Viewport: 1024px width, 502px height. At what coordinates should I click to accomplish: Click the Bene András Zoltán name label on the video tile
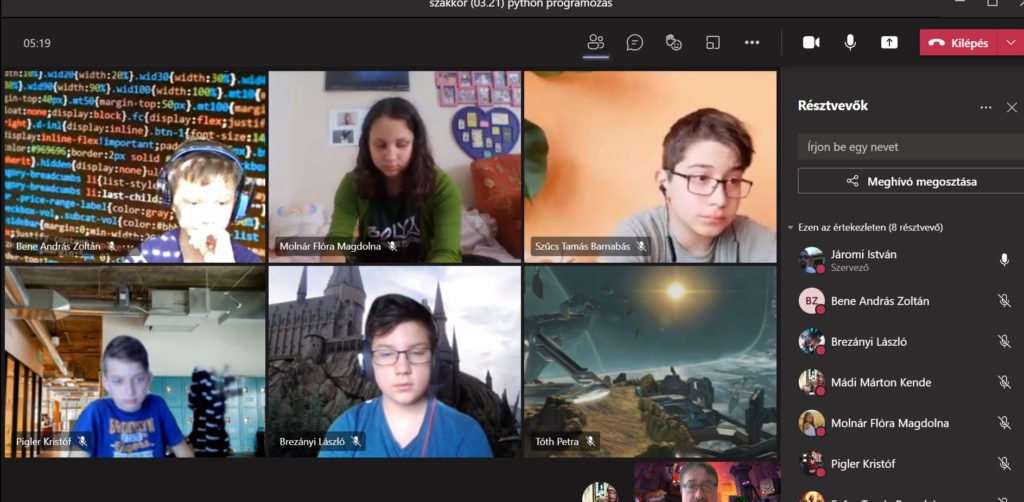pyautogui.click(x=58, y=247)
